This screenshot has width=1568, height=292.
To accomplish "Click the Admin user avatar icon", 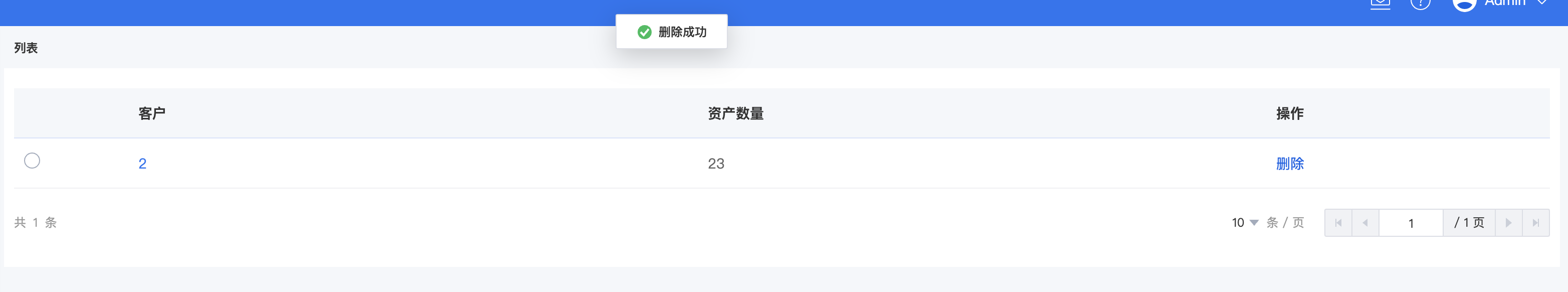I will point(1465,5).
